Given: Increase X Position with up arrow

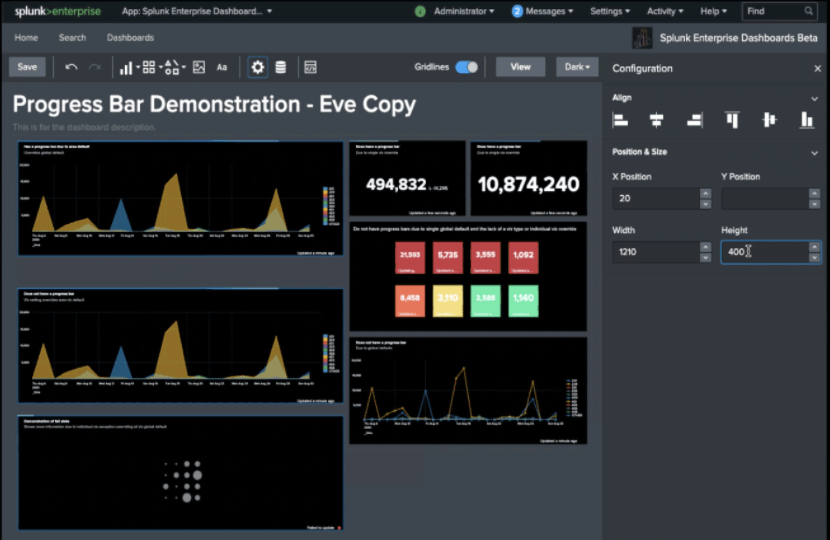Looking at the screenshot, I should coord(705,193).
